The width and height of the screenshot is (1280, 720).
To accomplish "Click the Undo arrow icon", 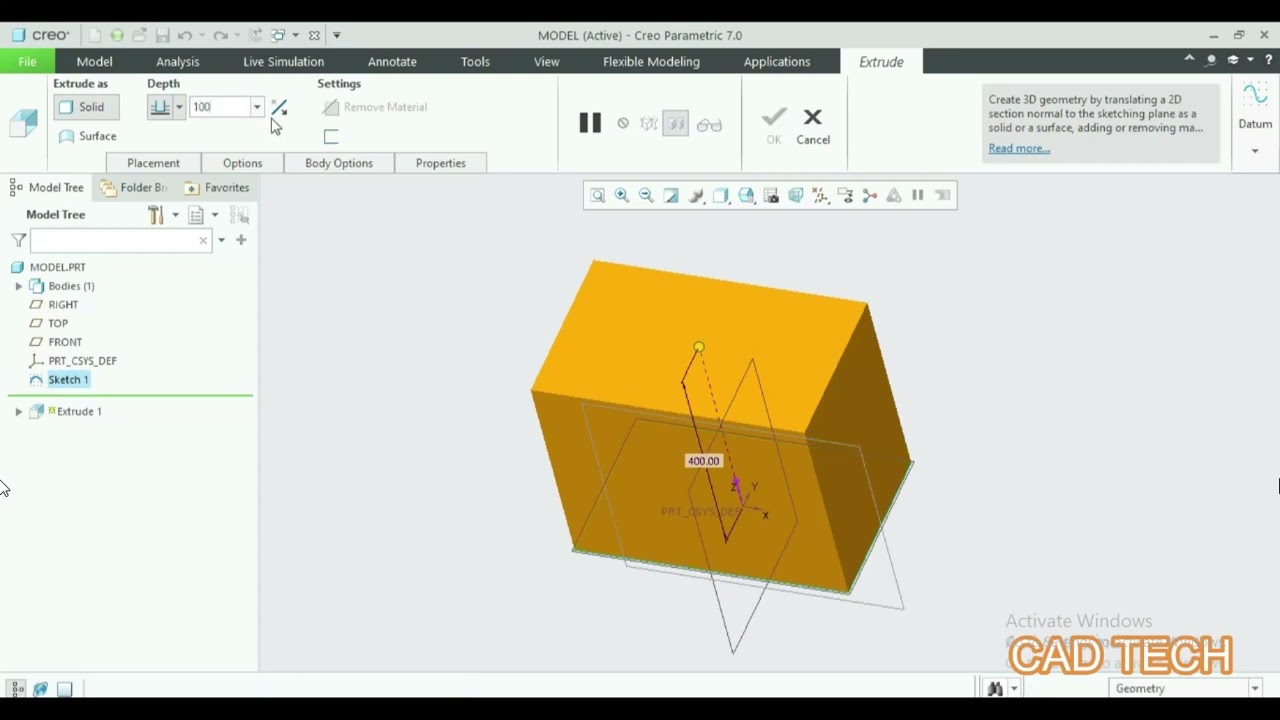I will click(x=184, y=35).
